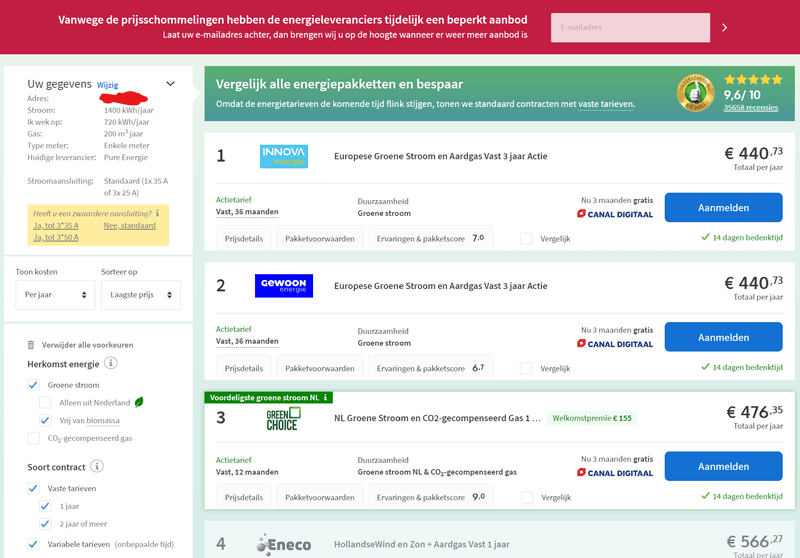Click Canal Digitaal logo in Innova offer
This screenshot has height=558, width=800.
[x=615, y=214]
